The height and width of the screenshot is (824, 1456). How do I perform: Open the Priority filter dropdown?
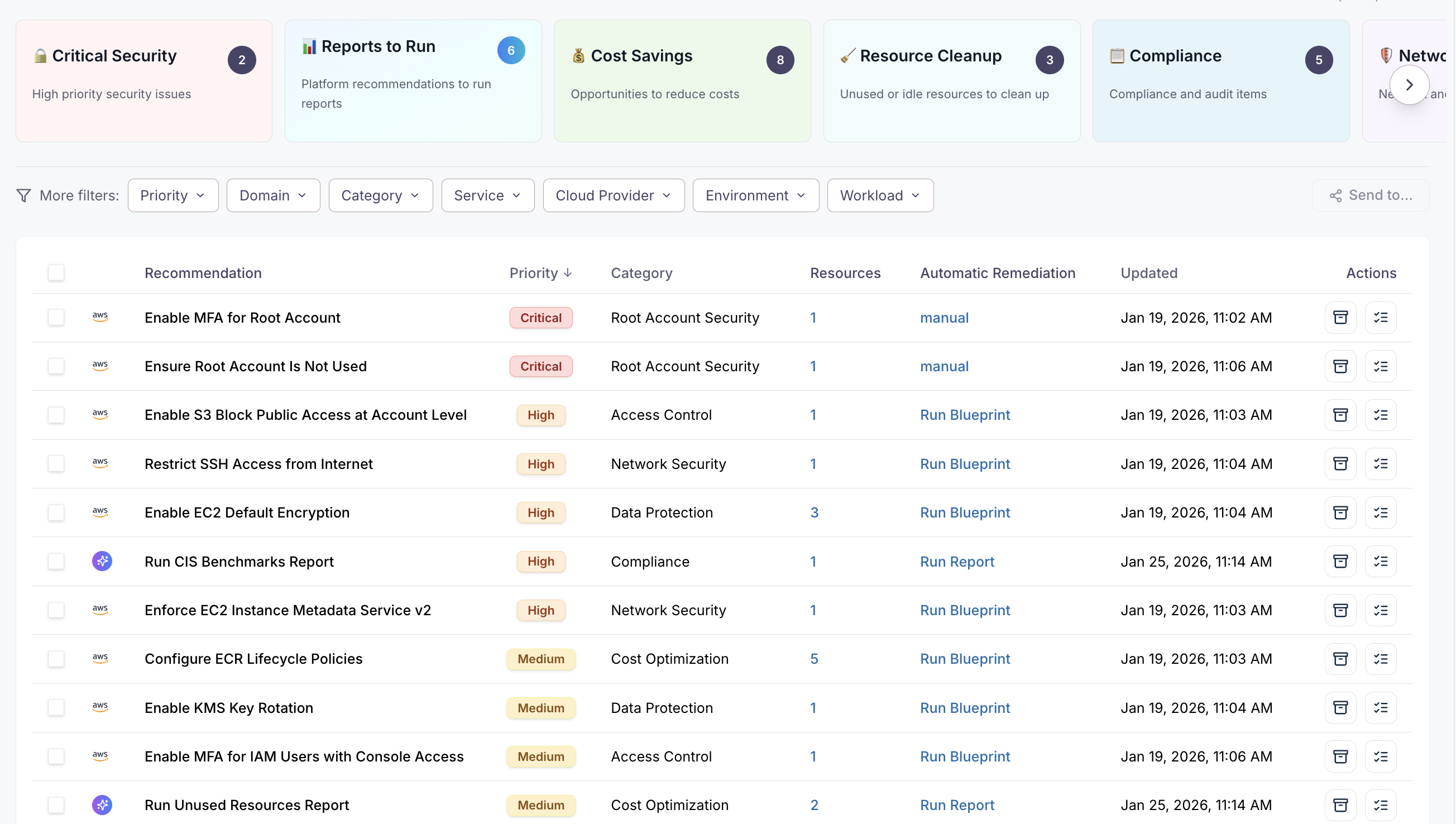(x=173, y=195)
